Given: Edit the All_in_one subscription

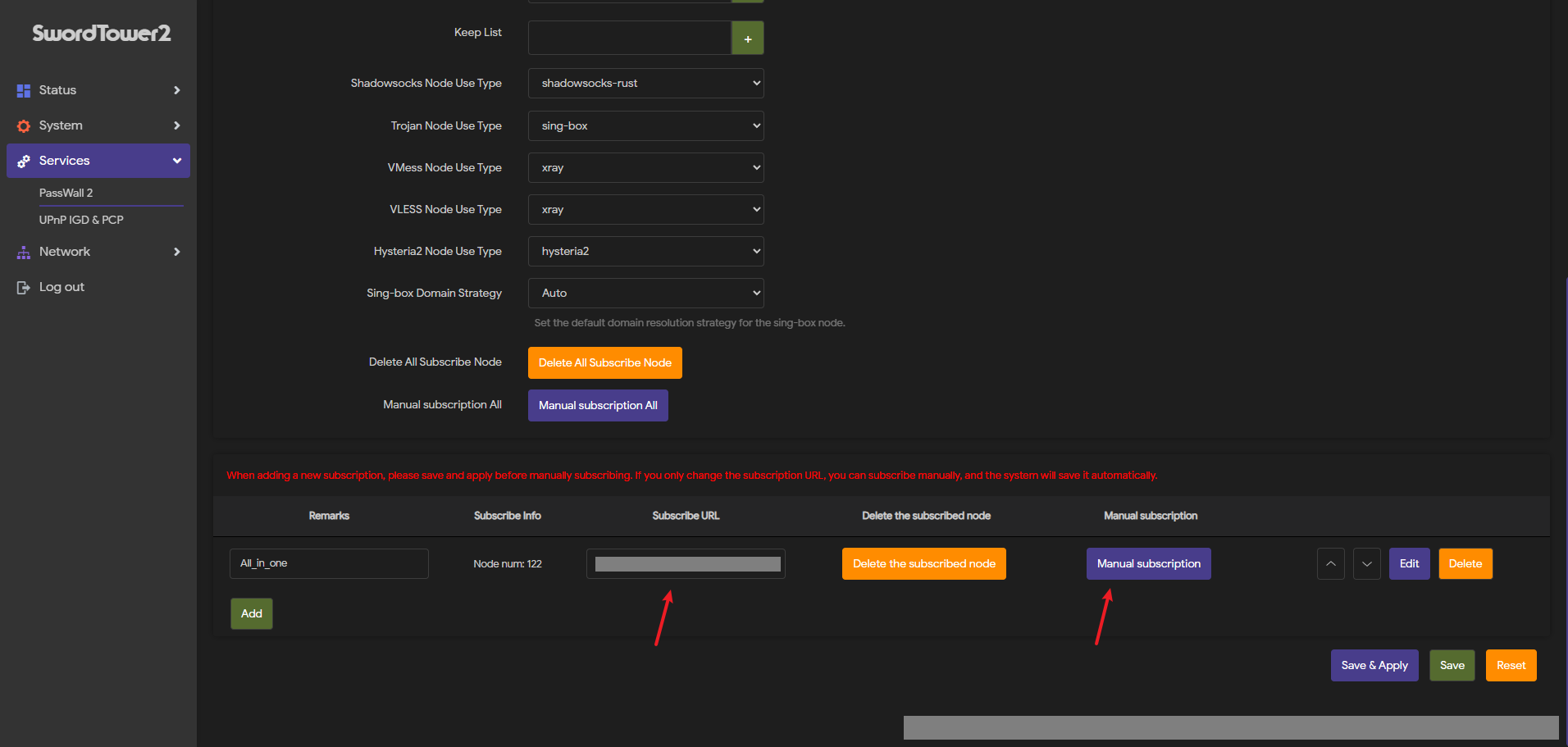Looking at the screenshot, I should click(x=1410, y=564).
